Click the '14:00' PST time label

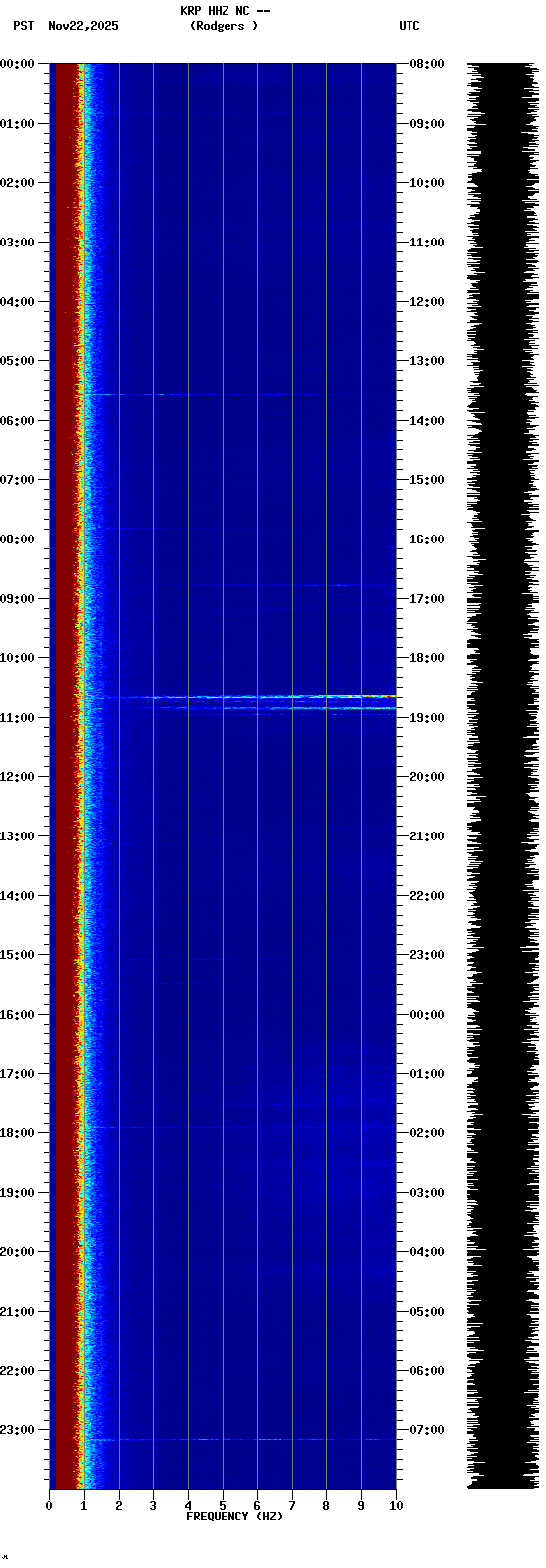17,896
